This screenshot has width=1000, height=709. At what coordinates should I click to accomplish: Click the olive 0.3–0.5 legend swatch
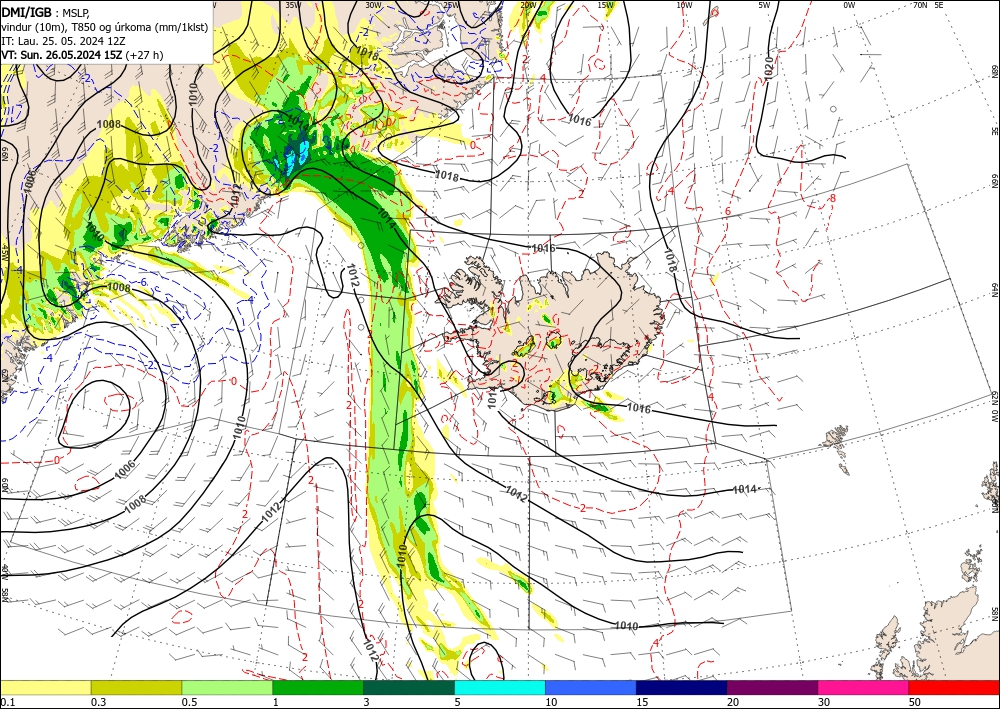tap(136, 687)
